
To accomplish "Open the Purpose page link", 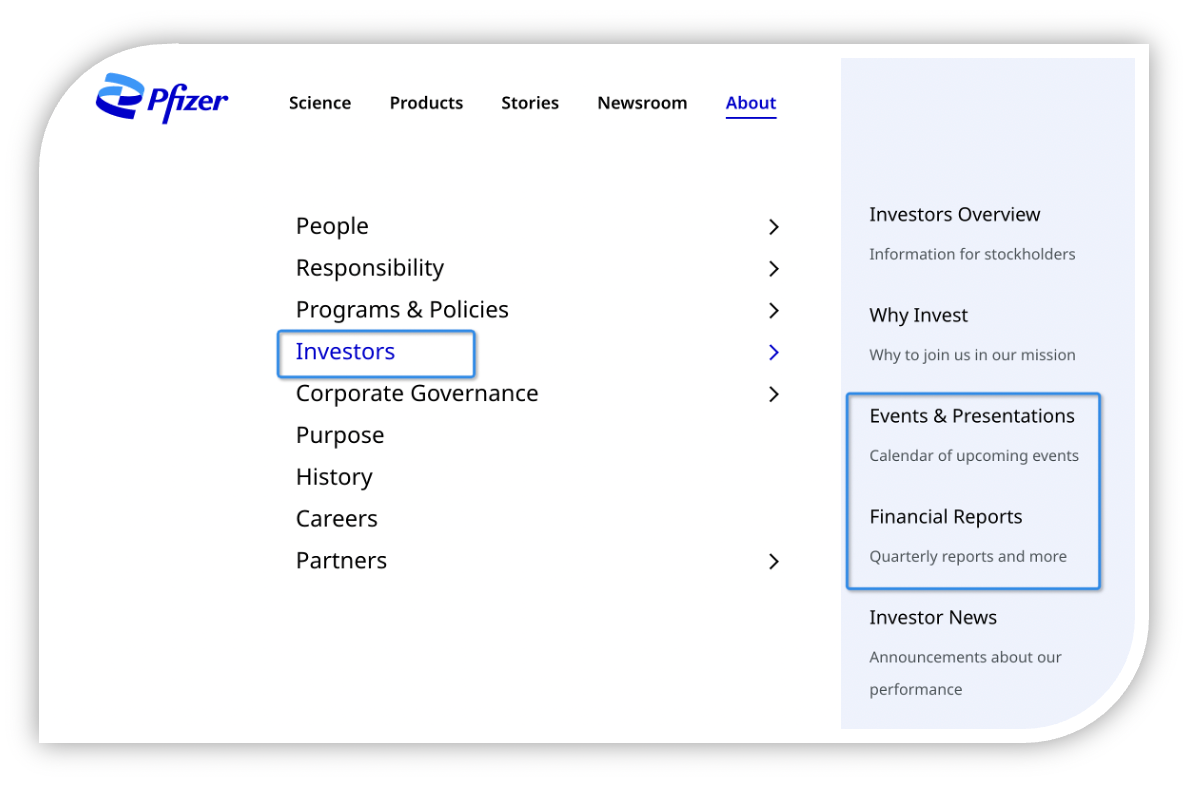I will pos(340,435).
